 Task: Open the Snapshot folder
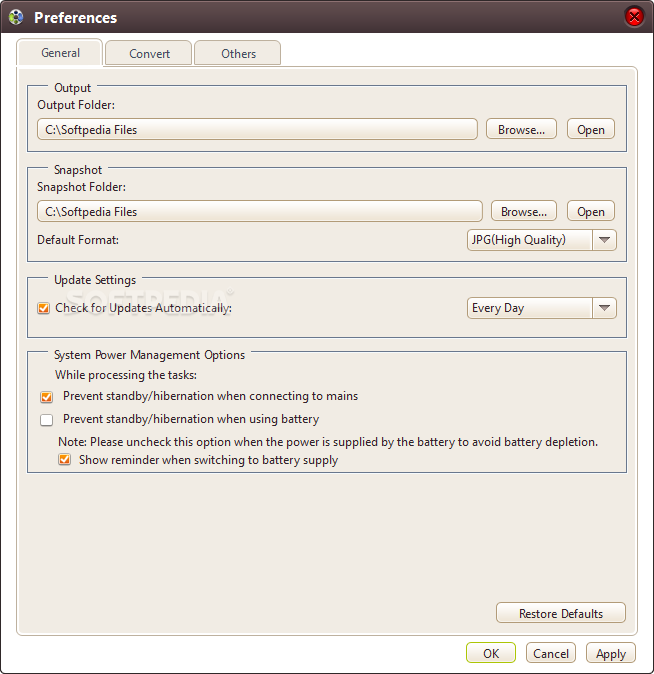[x=591, y=211]
